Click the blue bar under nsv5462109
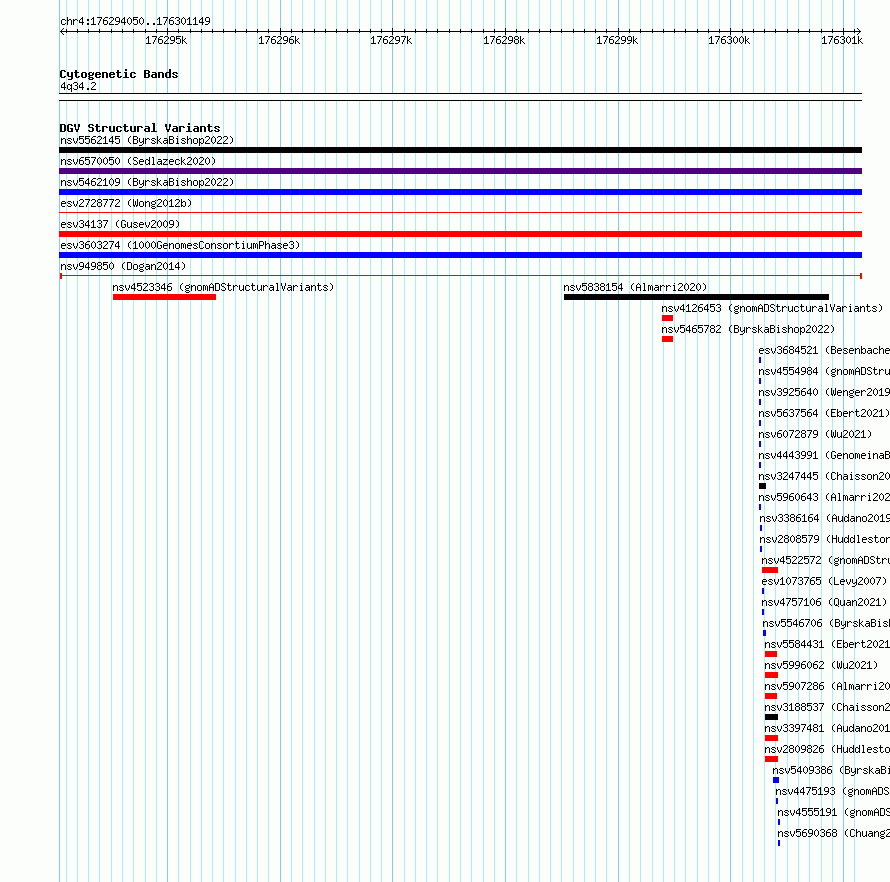The width and height of the screenshot is (890, 882). 460,192
